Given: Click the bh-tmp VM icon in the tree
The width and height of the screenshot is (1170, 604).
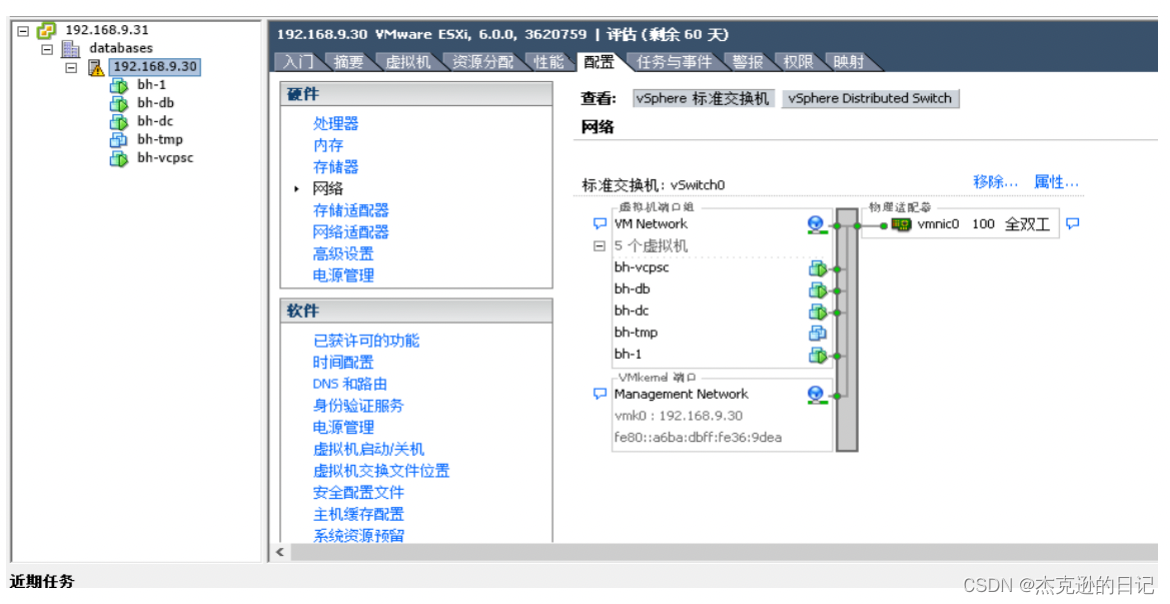Looking at the screenshot, I should pos(119,140).
